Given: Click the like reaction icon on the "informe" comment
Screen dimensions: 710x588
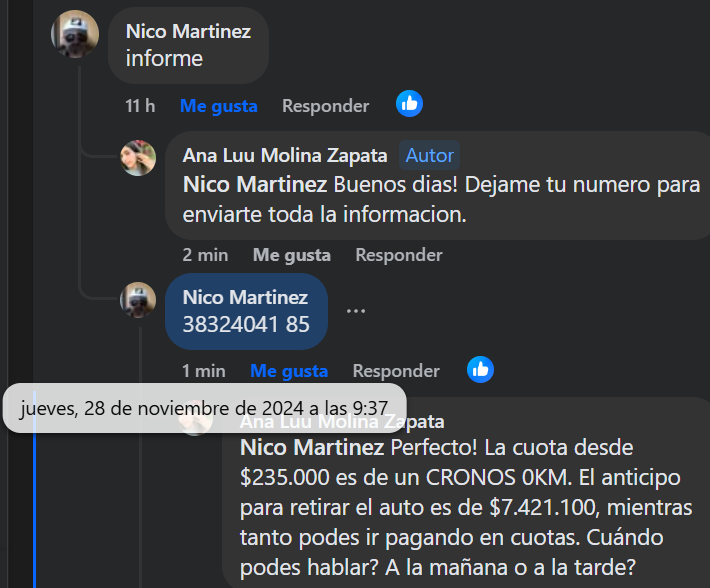Looking at the screenshot, I should [409, 103].
